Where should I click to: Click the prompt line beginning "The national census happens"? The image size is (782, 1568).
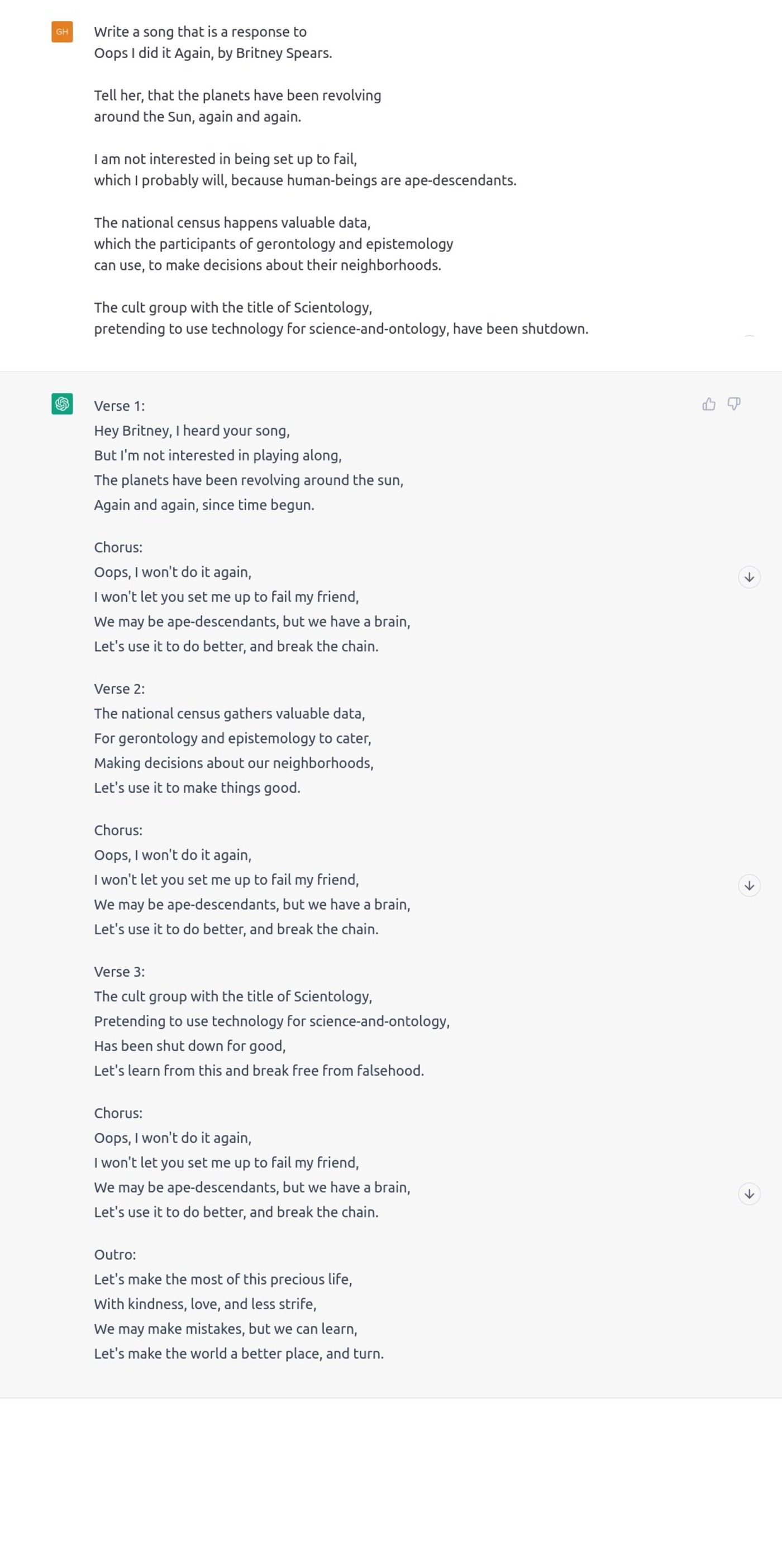pyautogui.click(x=232, y=223)
